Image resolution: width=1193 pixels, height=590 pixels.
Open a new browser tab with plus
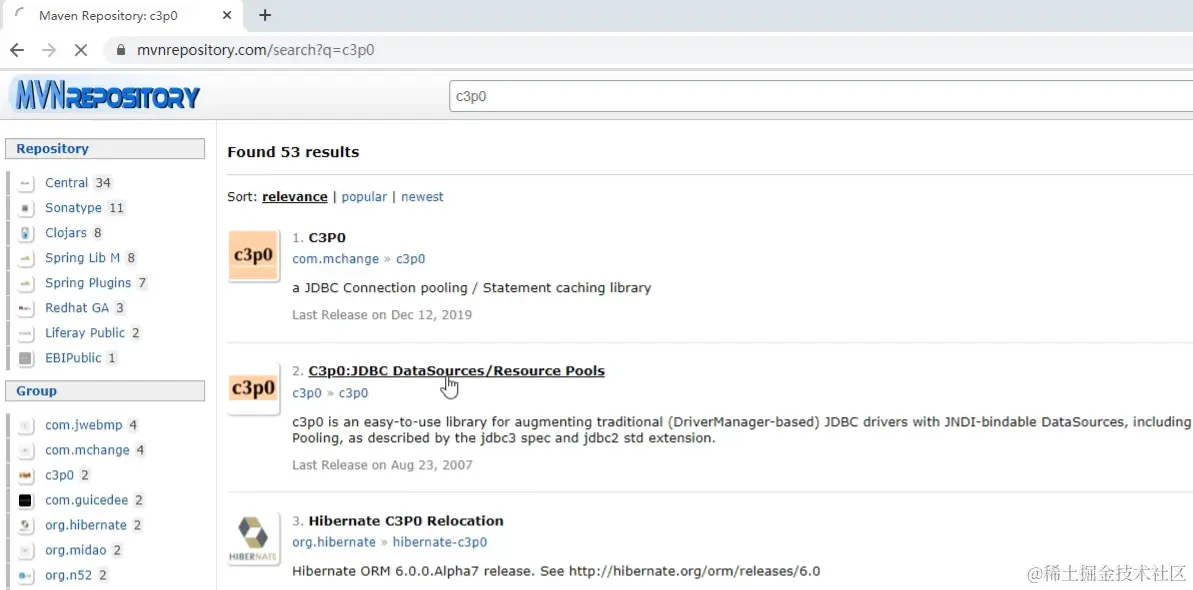tap(265, 15)
